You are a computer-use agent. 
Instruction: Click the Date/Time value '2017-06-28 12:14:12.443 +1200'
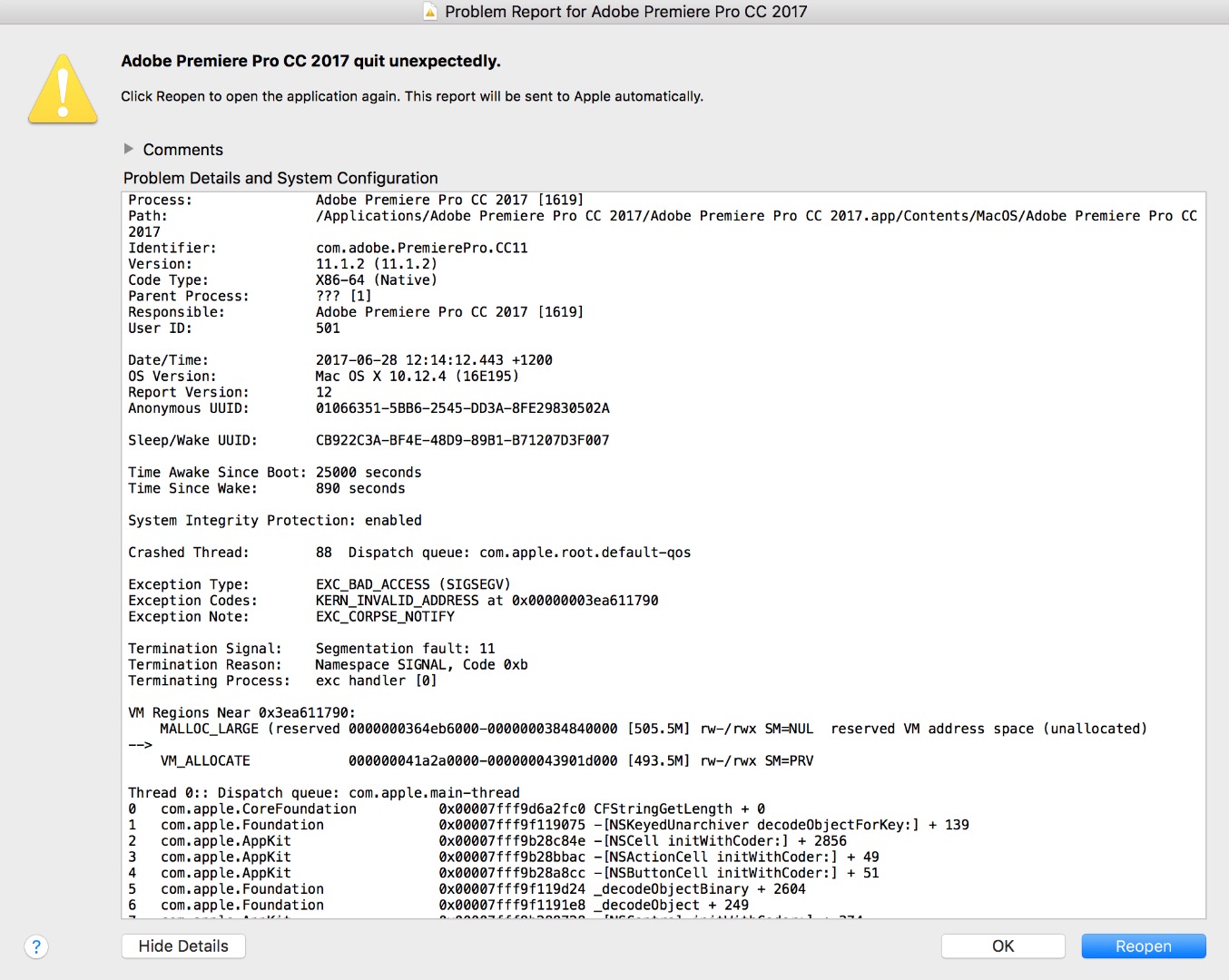[434, 360]
